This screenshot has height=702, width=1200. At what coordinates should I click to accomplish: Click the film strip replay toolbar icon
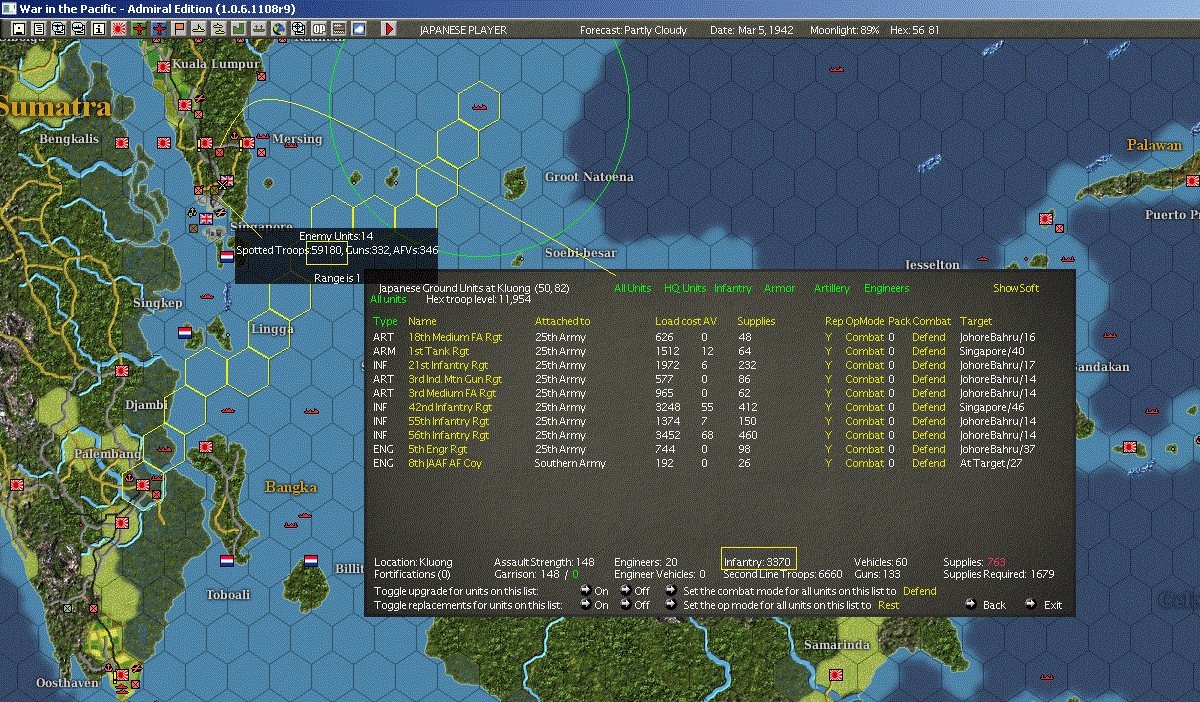coord(338,29)
